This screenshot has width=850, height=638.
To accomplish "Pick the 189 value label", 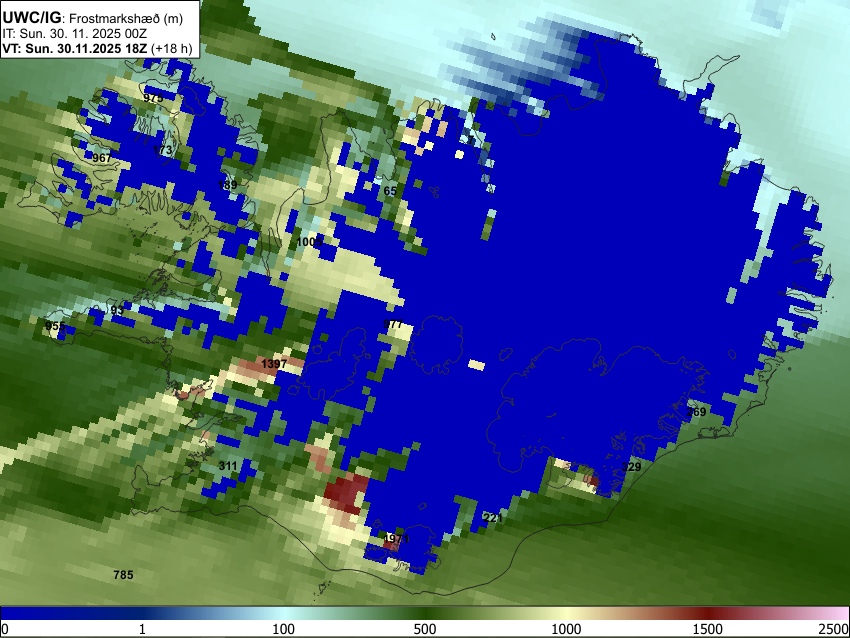I will pos(227,185).
